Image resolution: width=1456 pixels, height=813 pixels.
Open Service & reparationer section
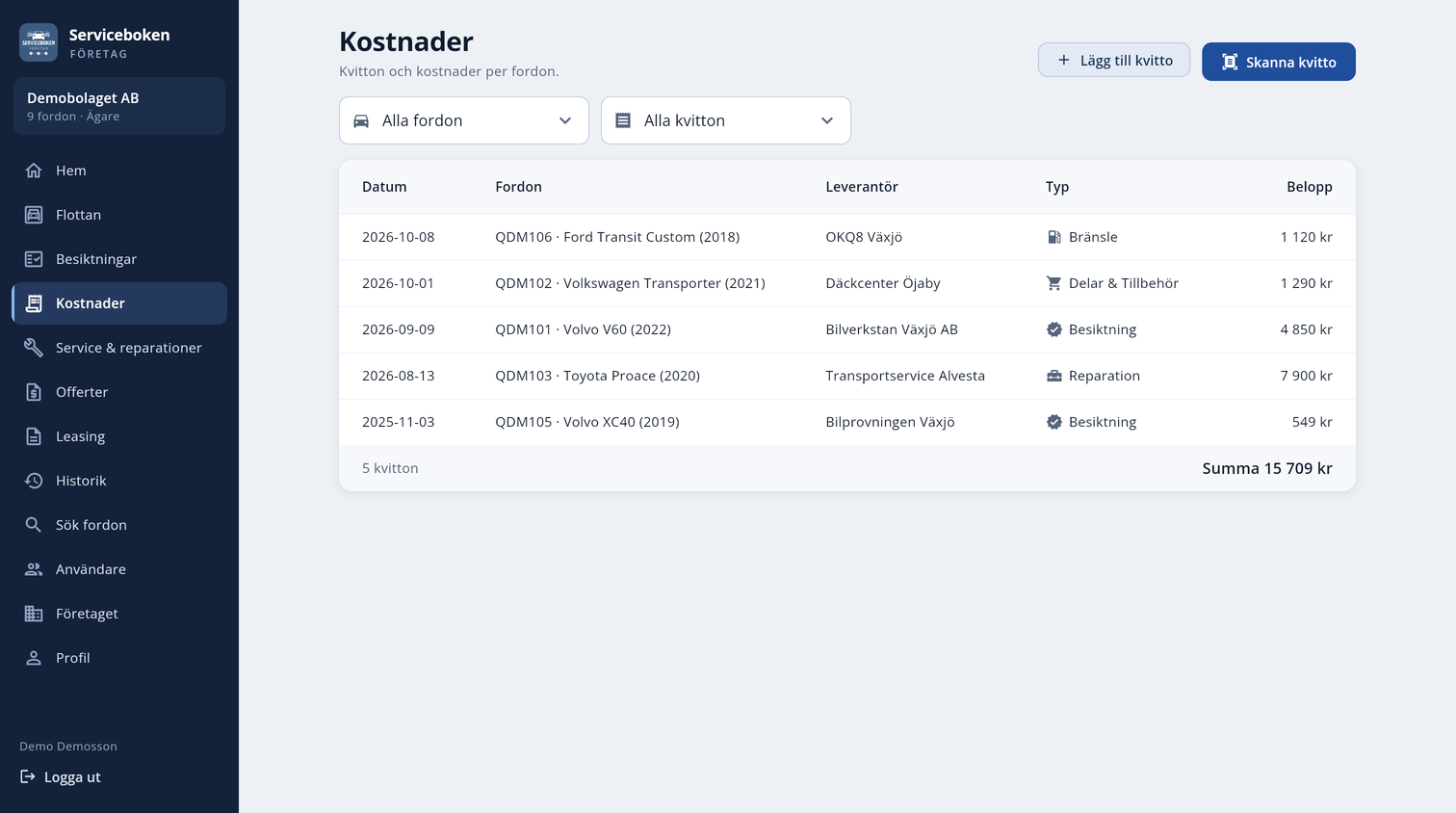(x=119, y=348)
